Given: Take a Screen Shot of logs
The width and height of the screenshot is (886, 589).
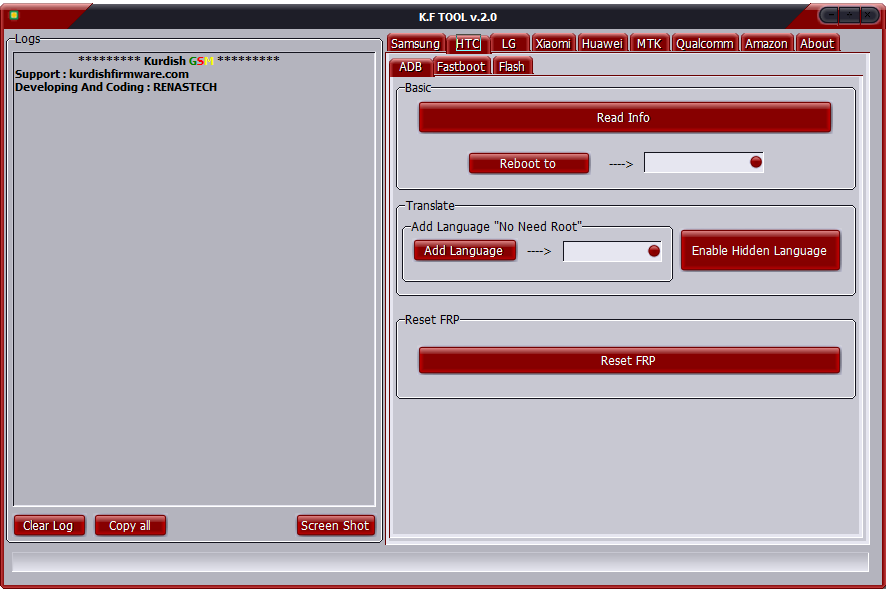Looking at the screenshot, I should pyautogui.click(x=335, y=525).
